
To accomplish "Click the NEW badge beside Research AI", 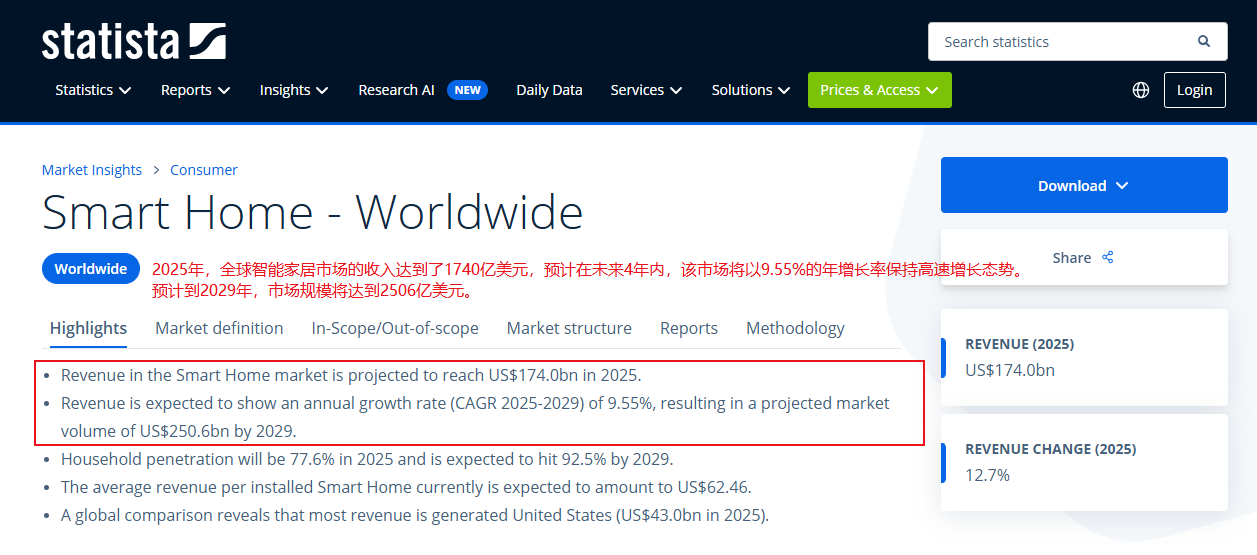I will point(467,90).
